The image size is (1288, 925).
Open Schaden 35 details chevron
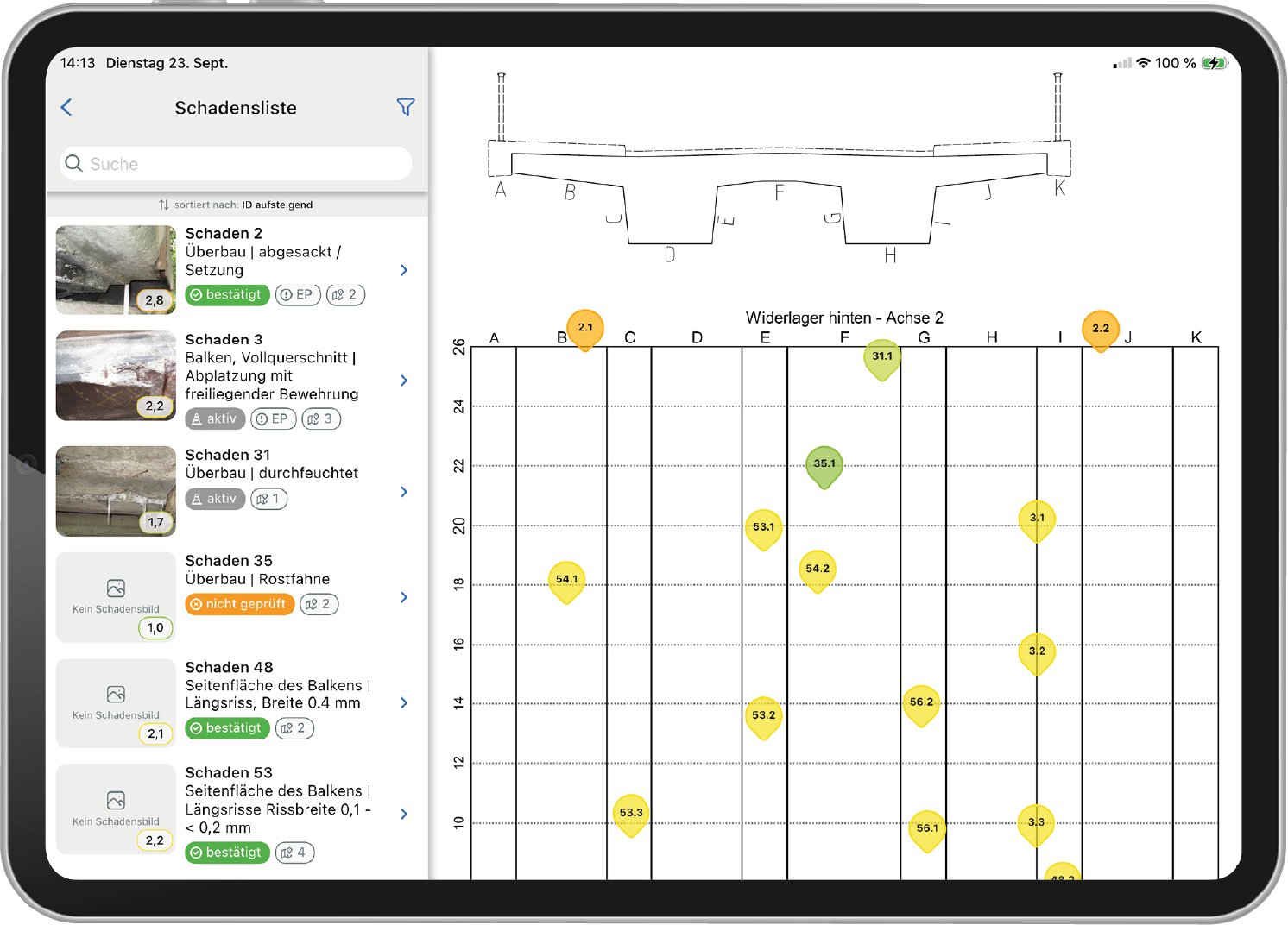[404, 597]
